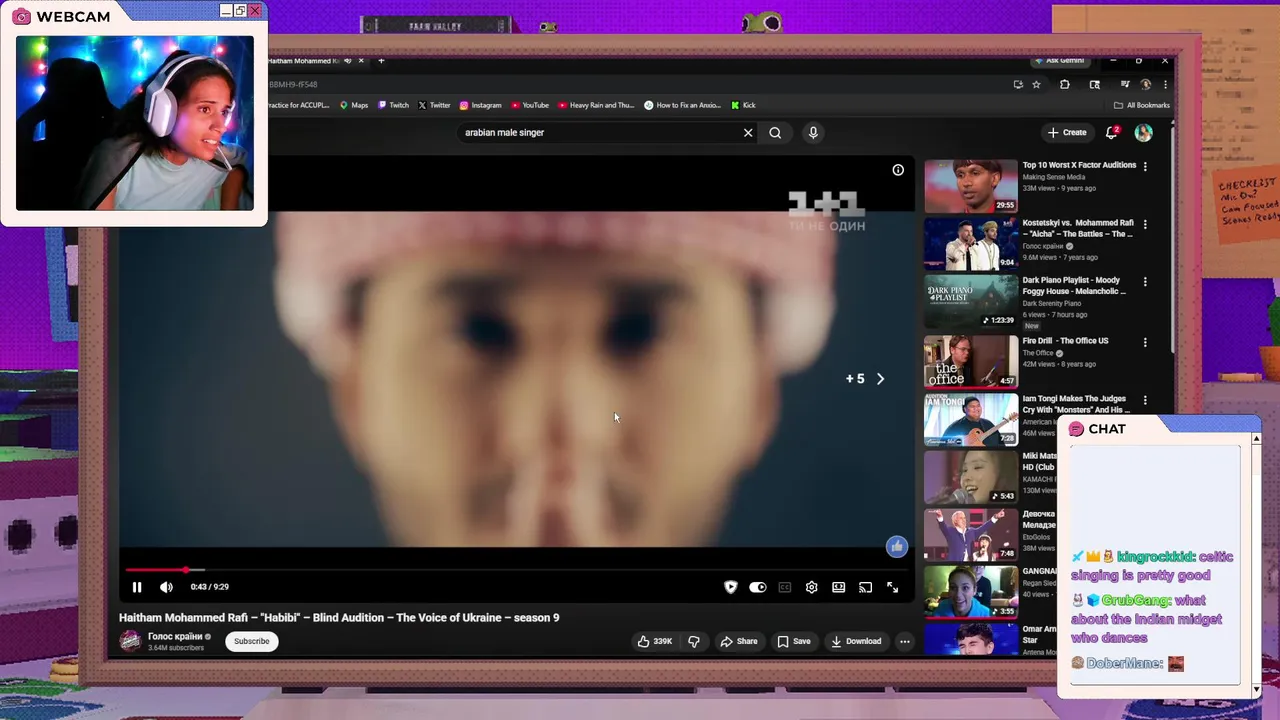Open options for Top 10 Worst X Factor
This screenshot has width=1280, height=720.
pyautogui.click(x=1145, y=166)
